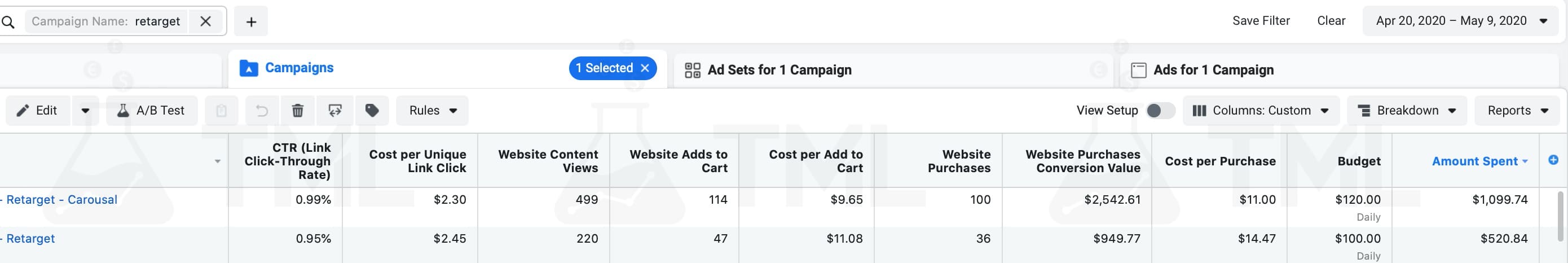Clear the '1 Selected' campaign selection
Screen dimensions: 1568x263
coord(645,68)
